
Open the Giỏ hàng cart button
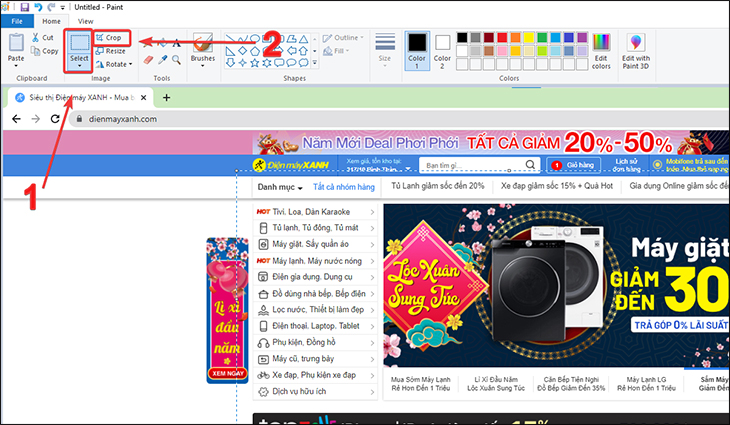coord(574,165)
